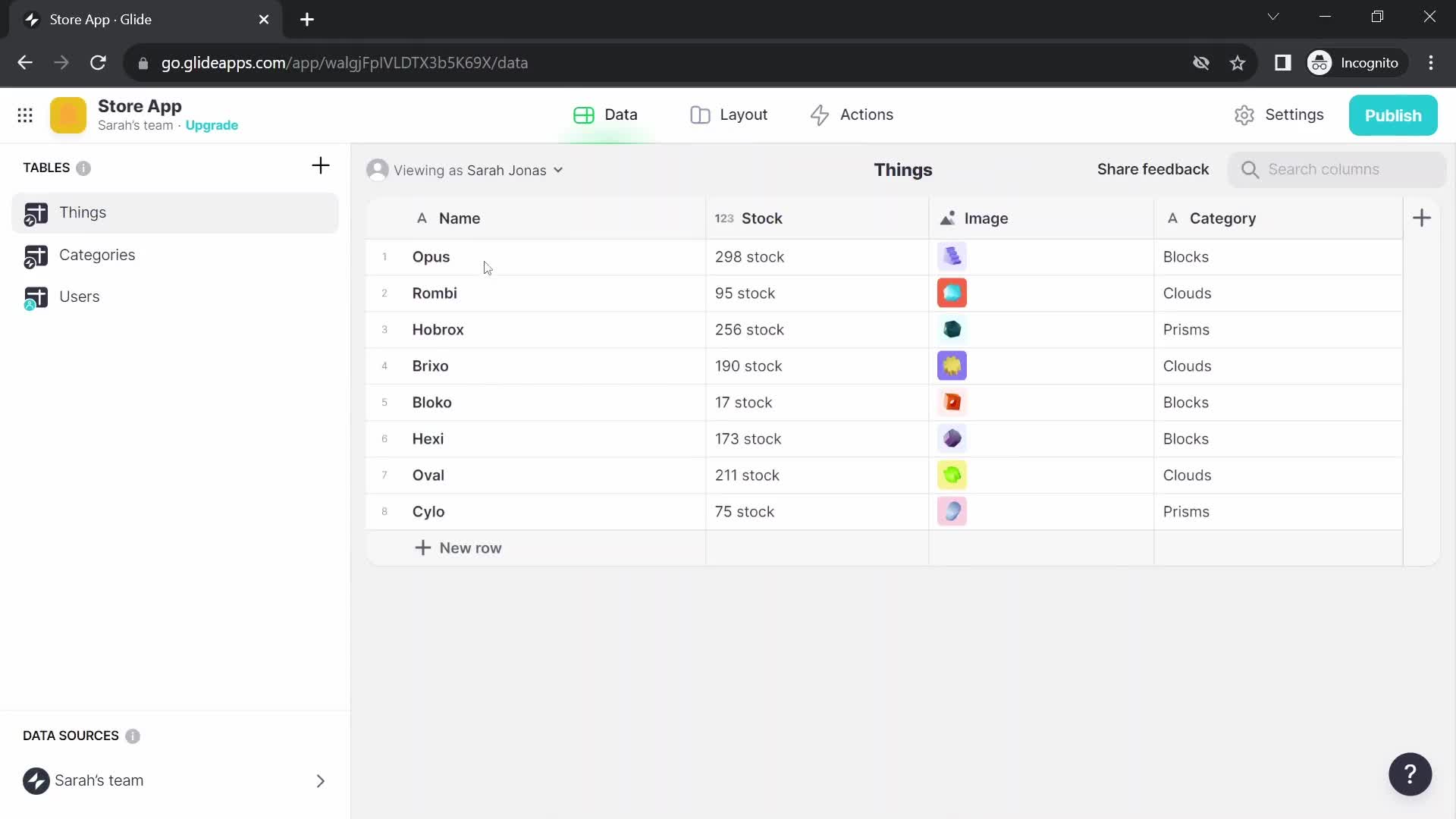Click the Things table icon

(x=35, y=212)
